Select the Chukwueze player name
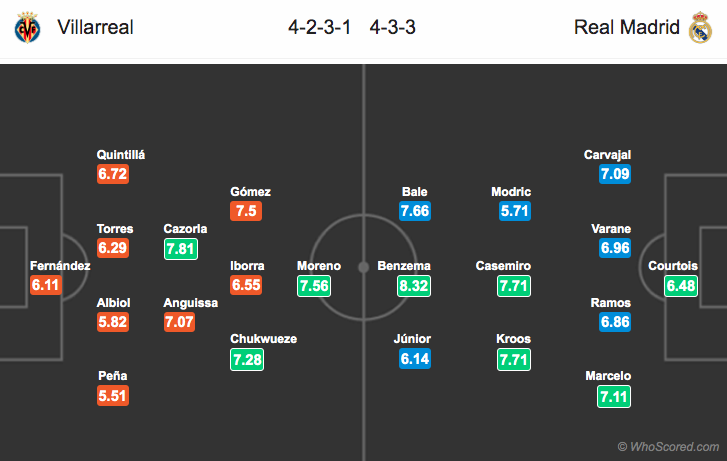Image resolution: width=727 pixels, height=461 pixels. pos(263,339)
